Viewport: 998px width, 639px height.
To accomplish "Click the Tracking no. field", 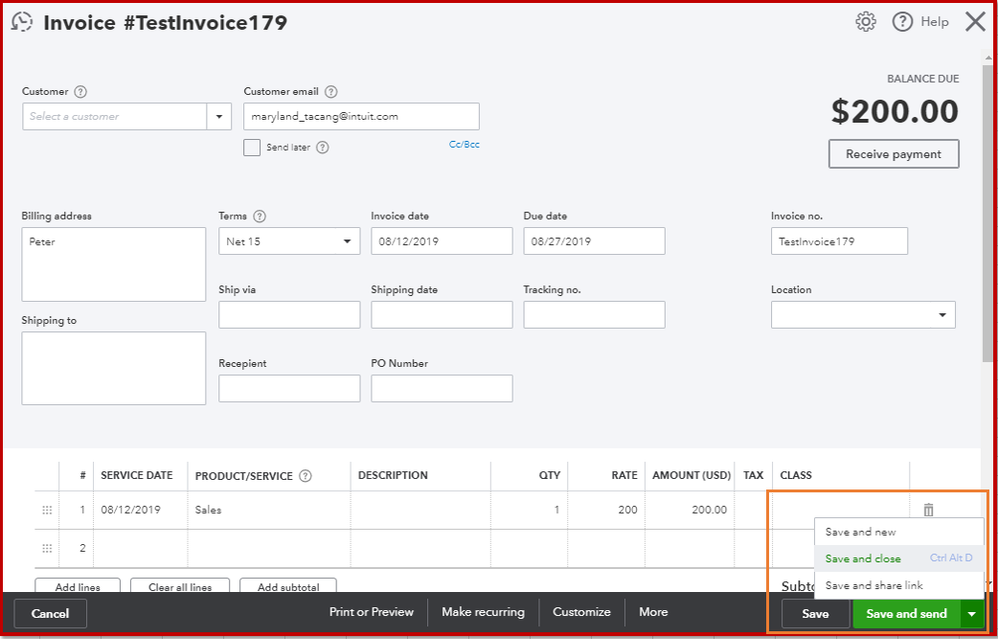I will 594,315.
